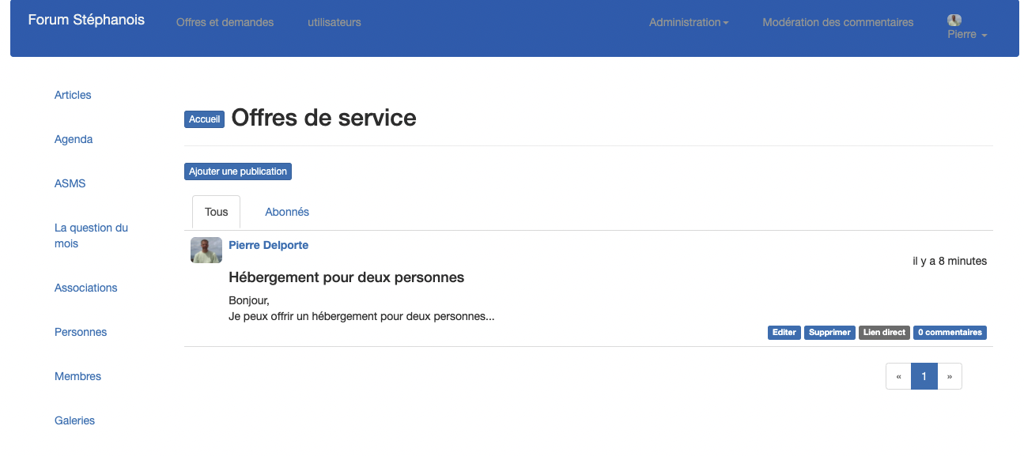The width and height of the screenshot is (1024, 456).
Task: Open Agenda in the sidebar
Action: coord(73,139)
